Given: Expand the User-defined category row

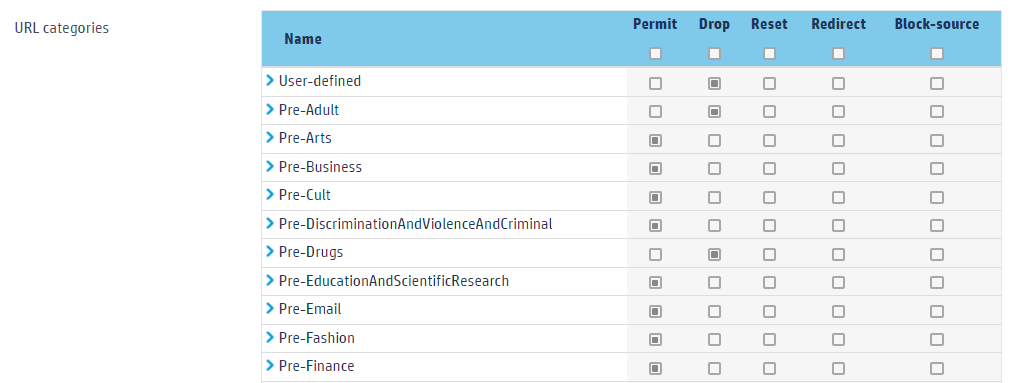Looking at the screenshot, I should coord(270,81).
